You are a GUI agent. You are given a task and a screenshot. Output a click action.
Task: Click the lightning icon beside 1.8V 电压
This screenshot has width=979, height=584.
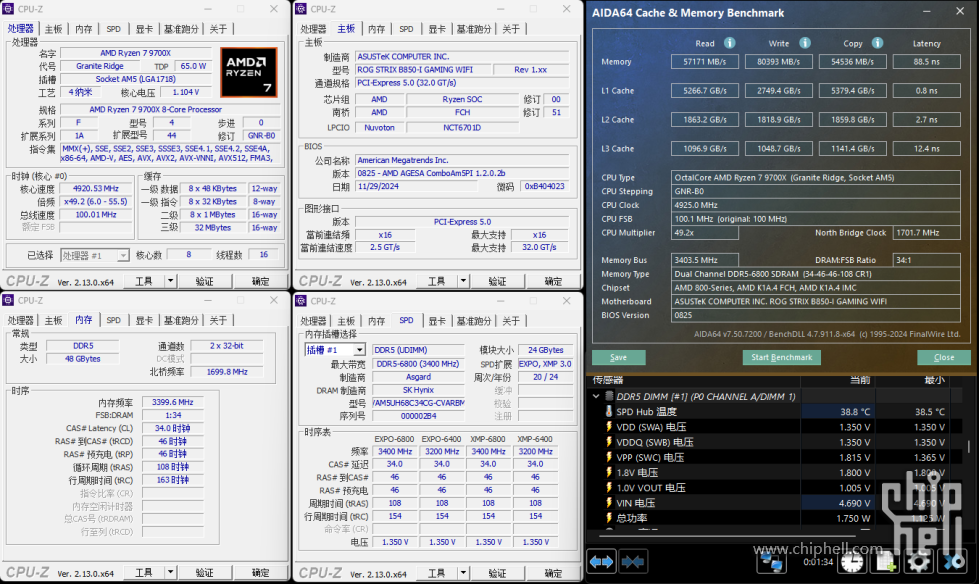click(x=609, y=472)
